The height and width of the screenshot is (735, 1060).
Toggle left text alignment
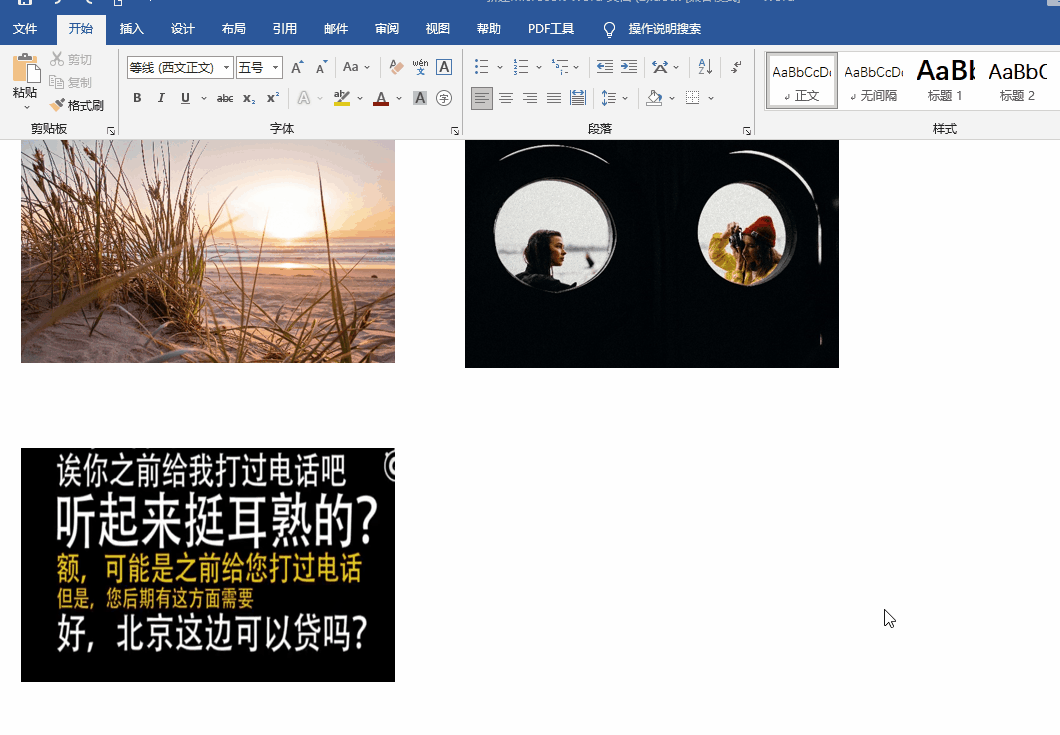click(482, 98)
